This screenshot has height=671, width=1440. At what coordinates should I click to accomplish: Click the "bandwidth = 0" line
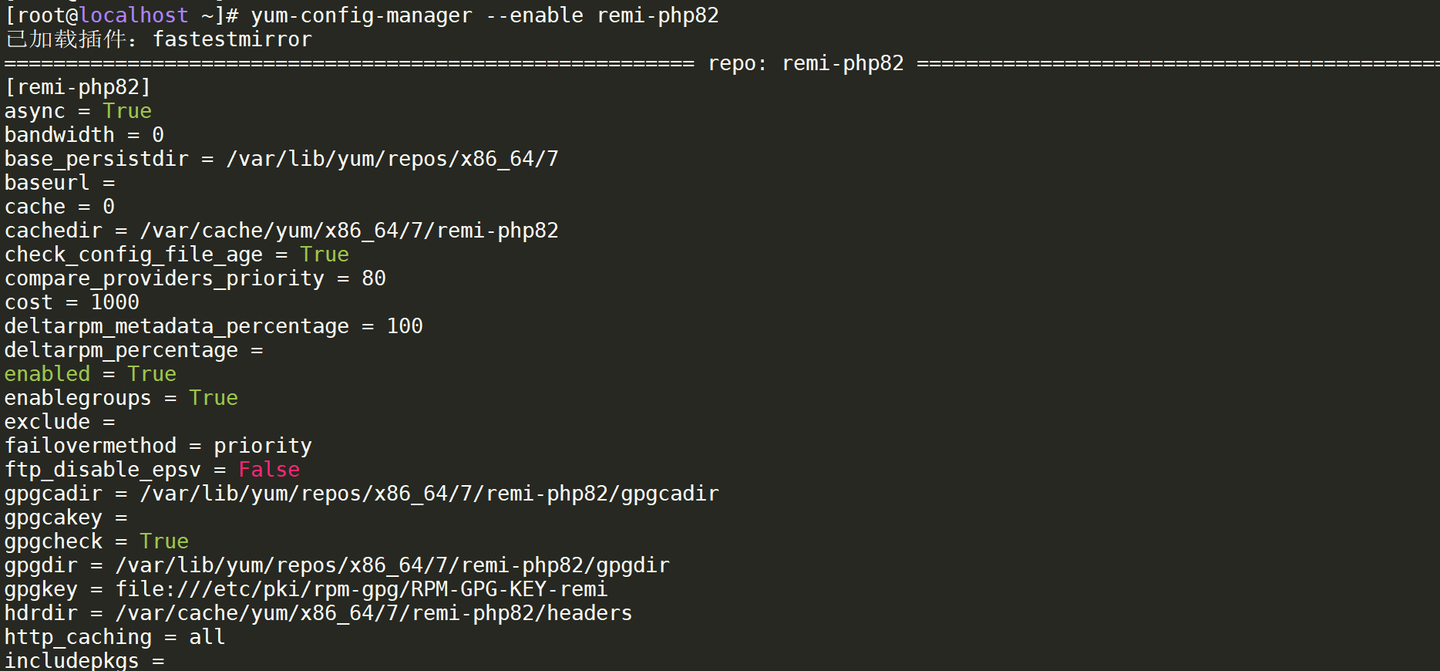(x=84, y=135)
